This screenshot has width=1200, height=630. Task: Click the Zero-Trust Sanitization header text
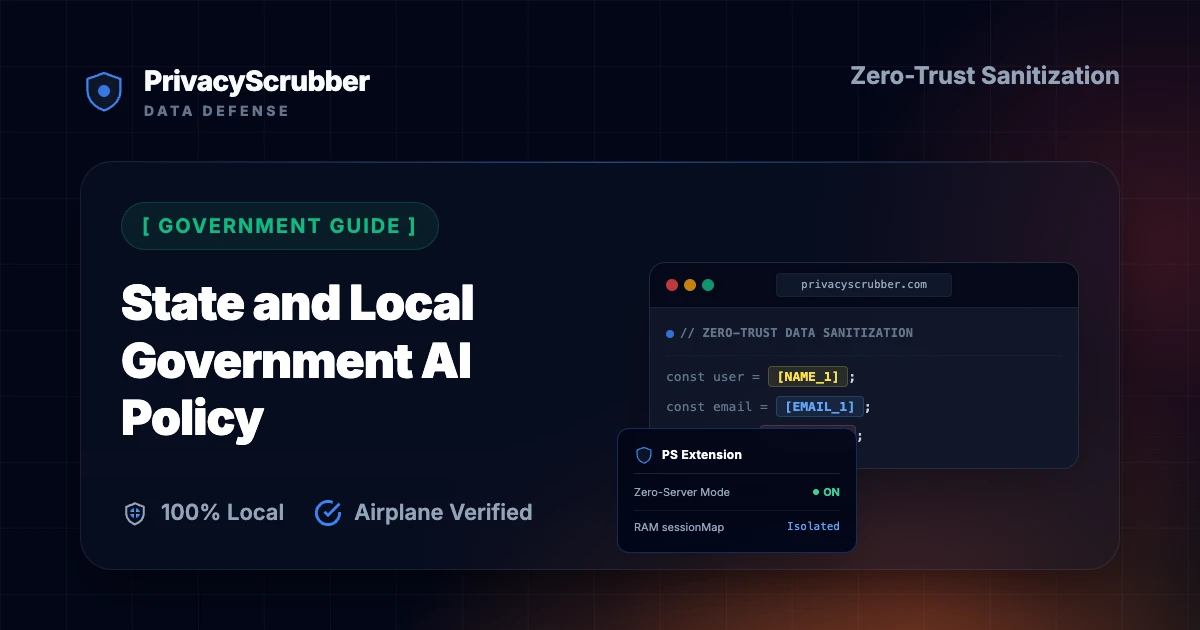pos(985,76)
